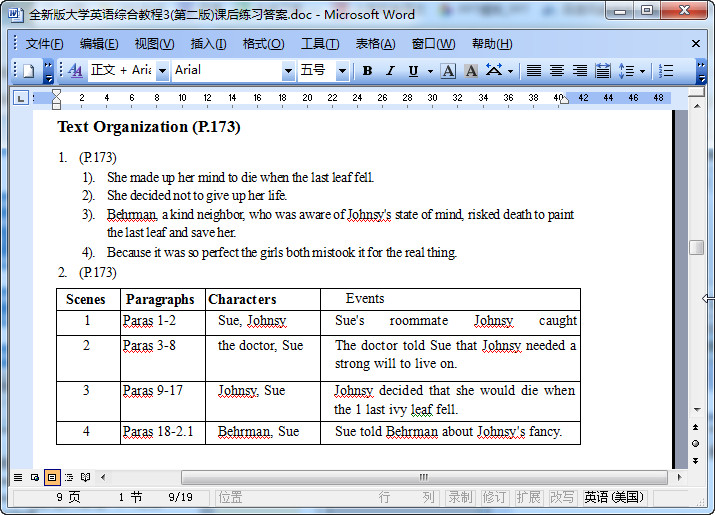Image resolution: width=715 pixels, height=515 pixels.
Task: Open the 视图(V) menu
Action: (154, 44)
